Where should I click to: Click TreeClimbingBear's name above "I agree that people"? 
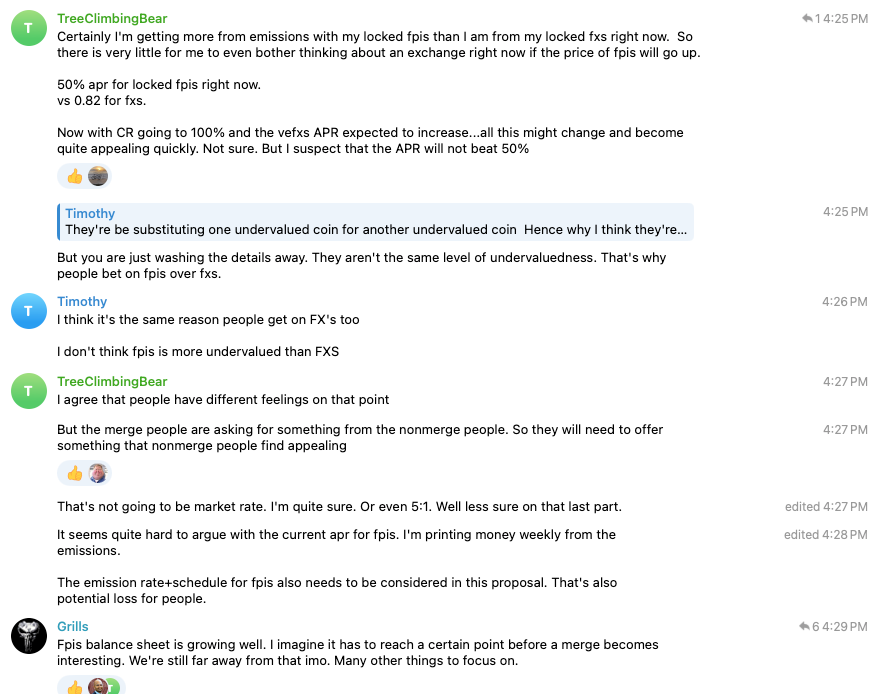[112, 382]
